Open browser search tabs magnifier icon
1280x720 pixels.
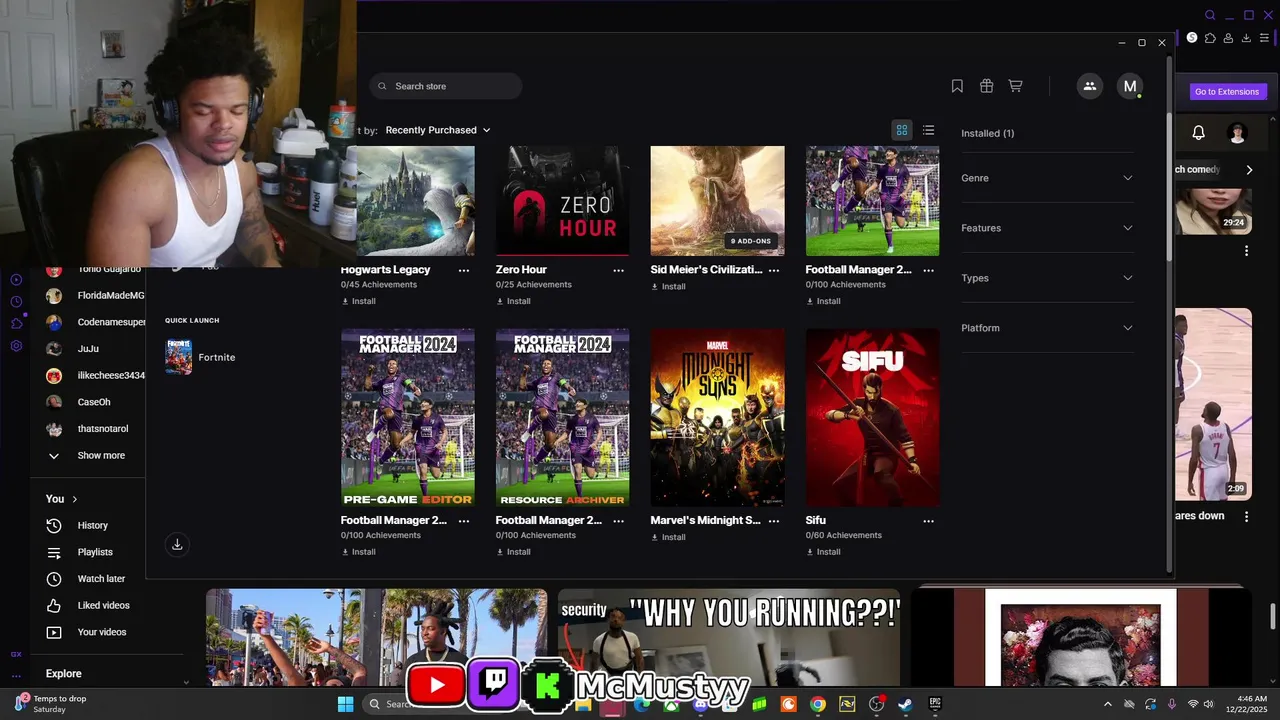click(1210, 15)
